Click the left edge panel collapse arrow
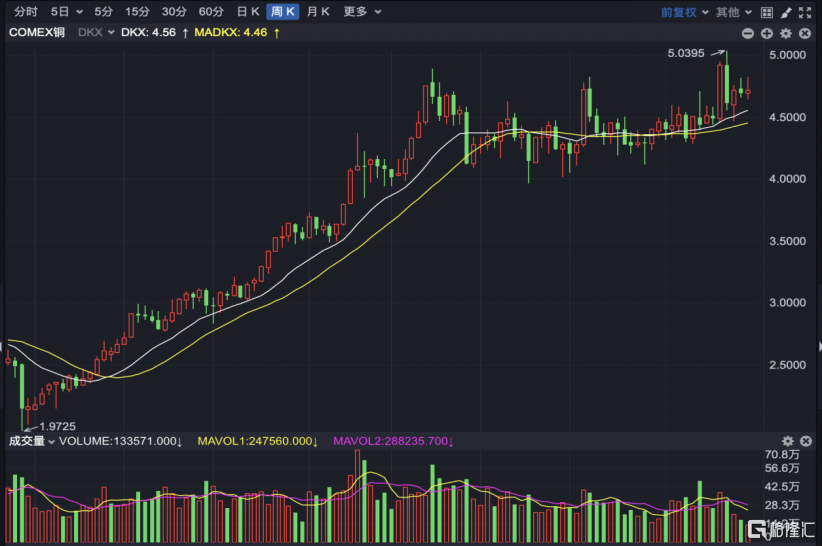Viewport: 822px width, 546px height. (2, 346)
